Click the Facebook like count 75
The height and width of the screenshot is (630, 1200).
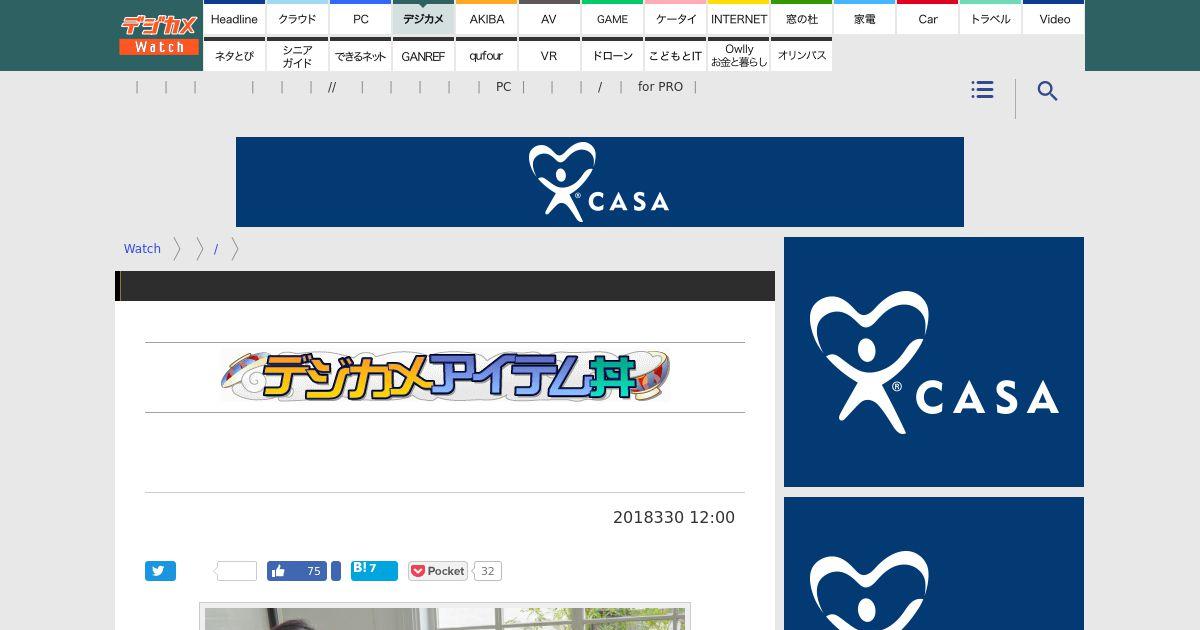pos(313,571)
